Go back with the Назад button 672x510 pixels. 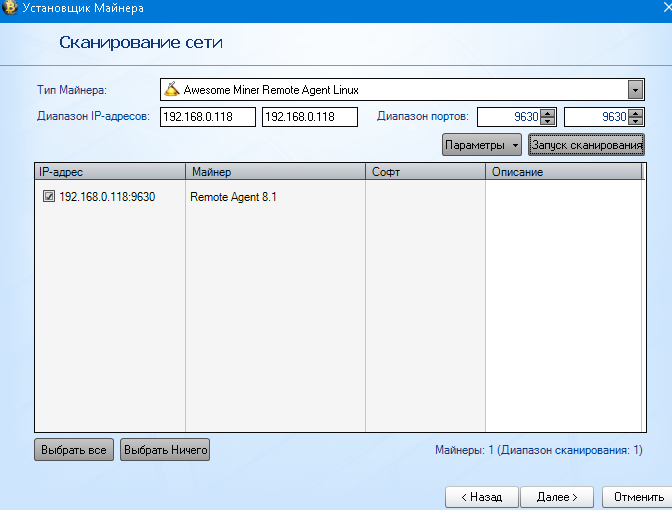(x=482, y=497)
